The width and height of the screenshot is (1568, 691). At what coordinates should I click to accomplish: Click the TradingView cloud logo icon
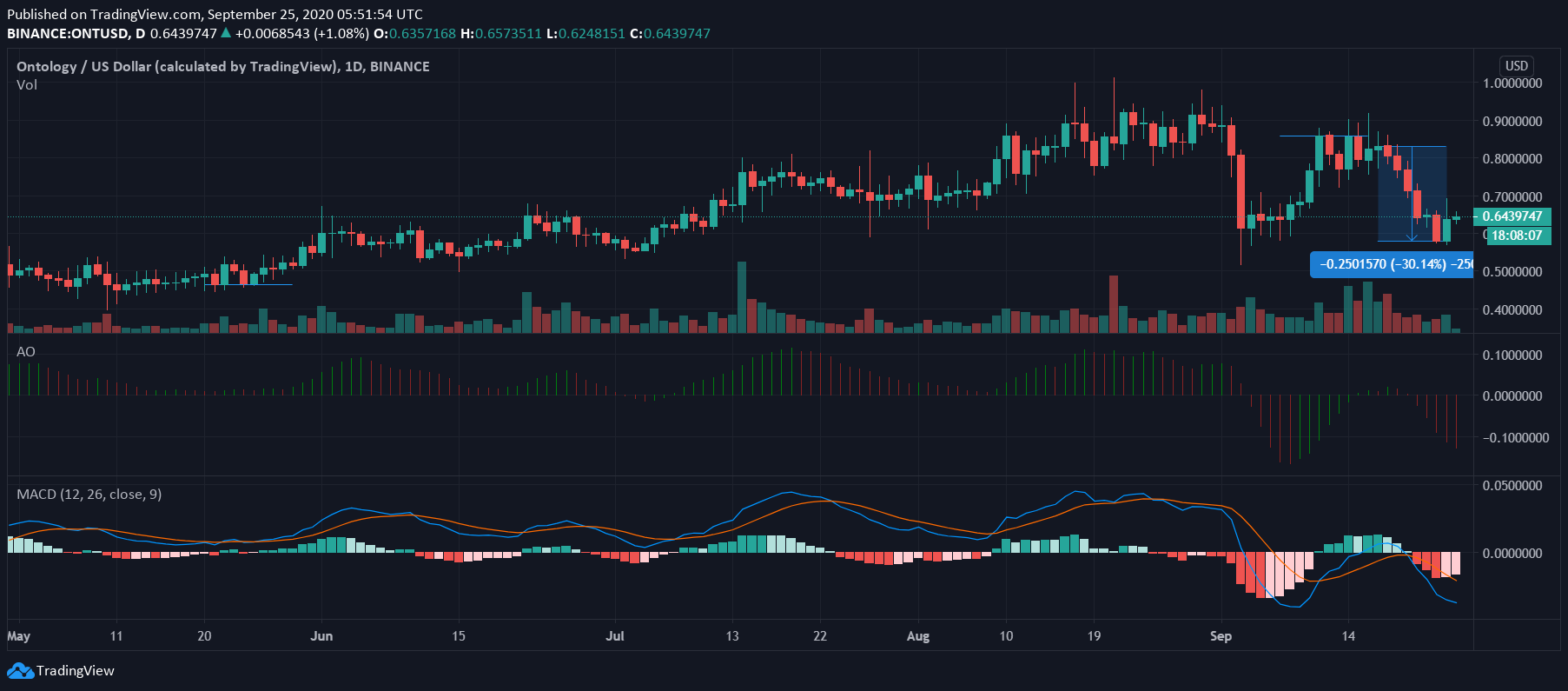click(20, 671)
